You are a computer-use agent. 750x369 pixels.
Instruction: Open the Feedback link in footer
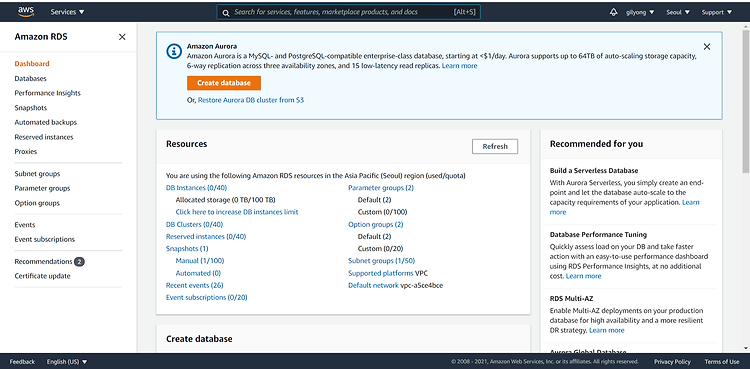[x=22, y=362]
